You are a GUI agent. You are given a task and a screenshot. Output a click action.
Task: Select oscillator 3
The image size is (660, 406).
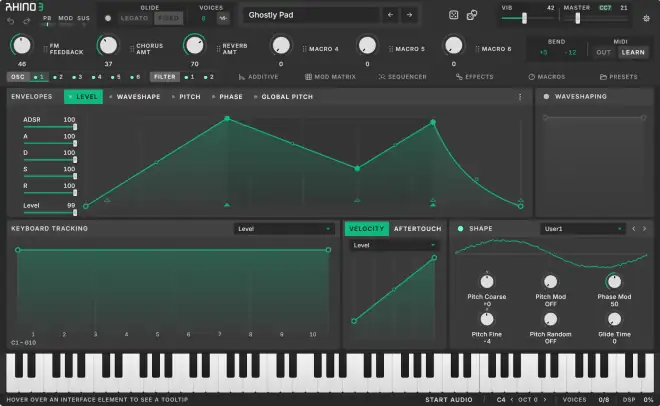(x=77, y=77)
